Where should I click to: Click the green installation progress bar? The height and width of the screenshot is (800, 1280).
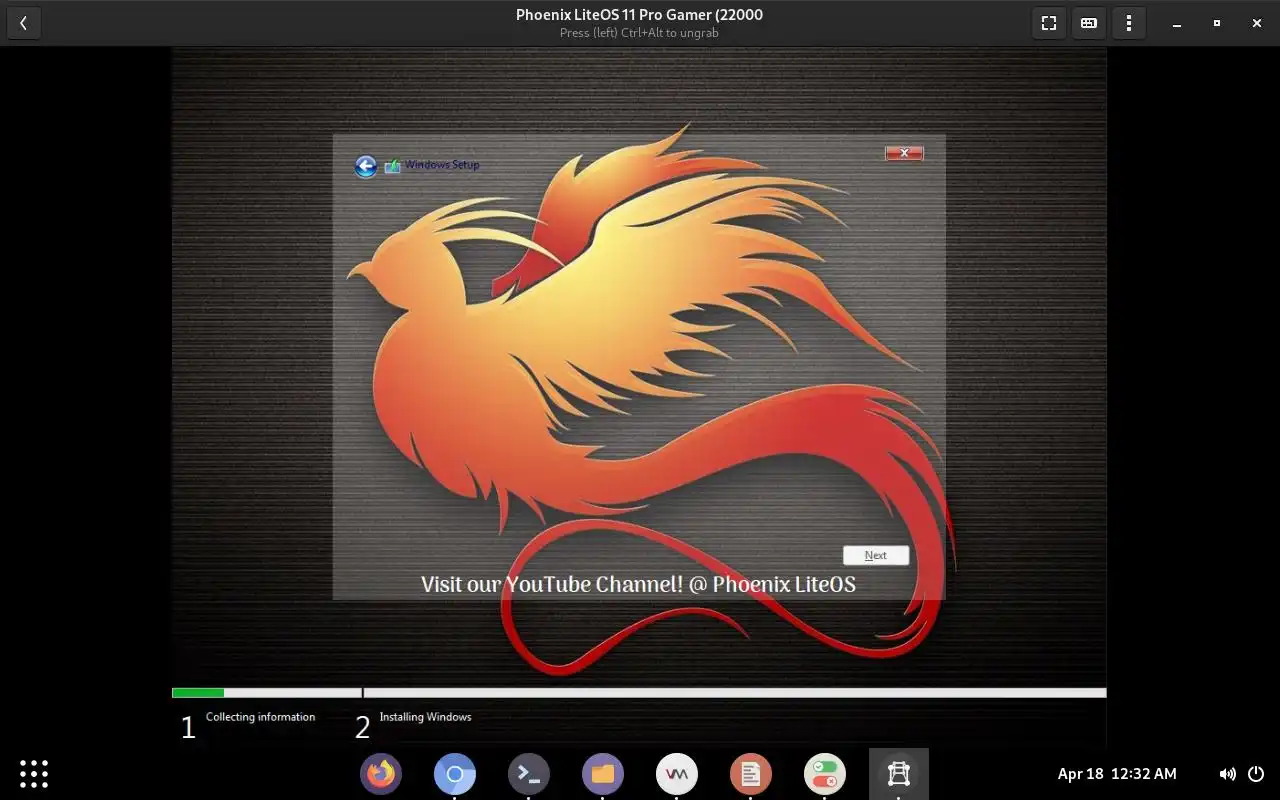click(x=198, y=693)
